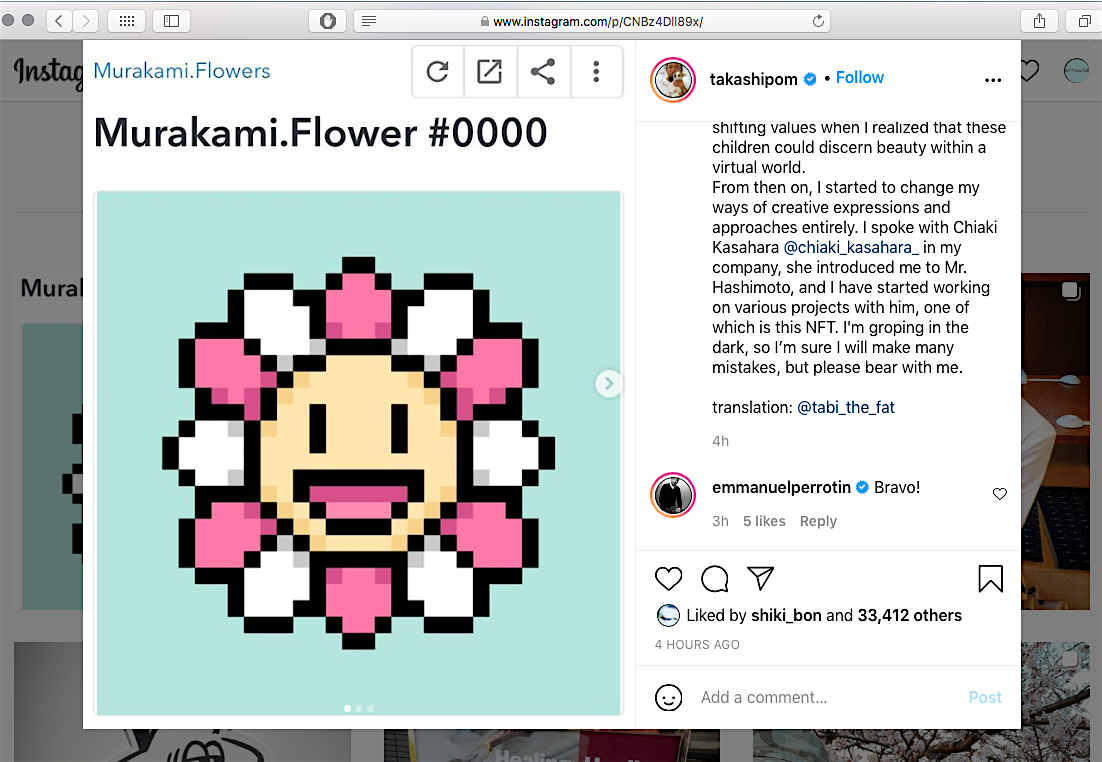Open the privacy shield report

coord(328,21)
